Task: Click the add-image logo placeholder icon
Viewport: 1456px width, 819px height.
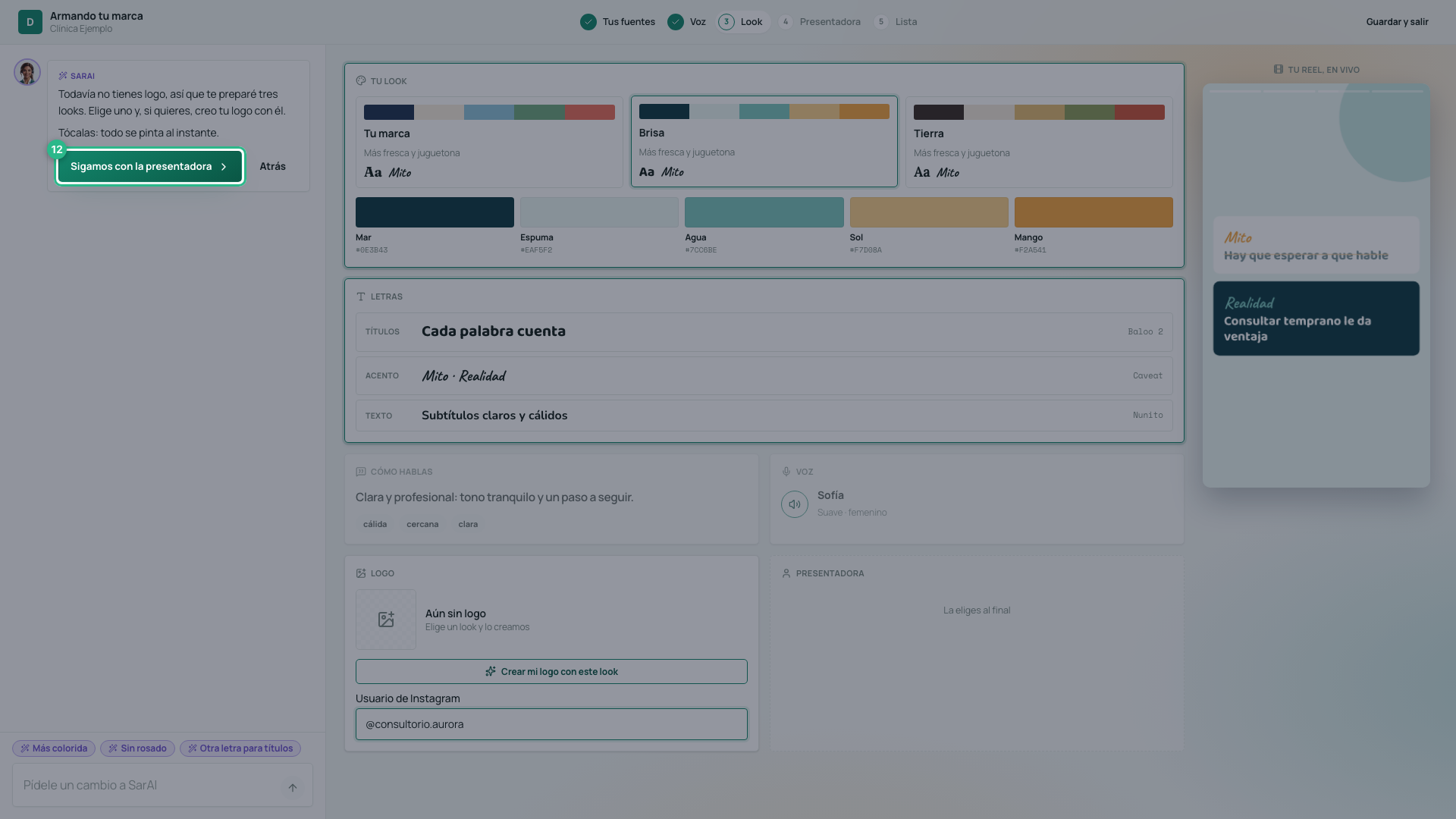Action: tap(386, 620)
